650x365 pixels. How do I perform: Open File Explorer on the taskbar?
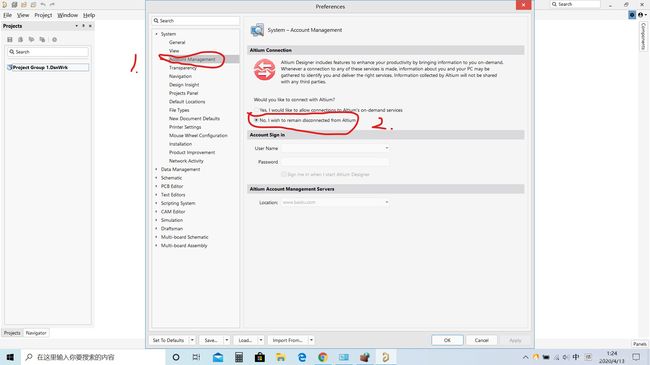(281, 357)
